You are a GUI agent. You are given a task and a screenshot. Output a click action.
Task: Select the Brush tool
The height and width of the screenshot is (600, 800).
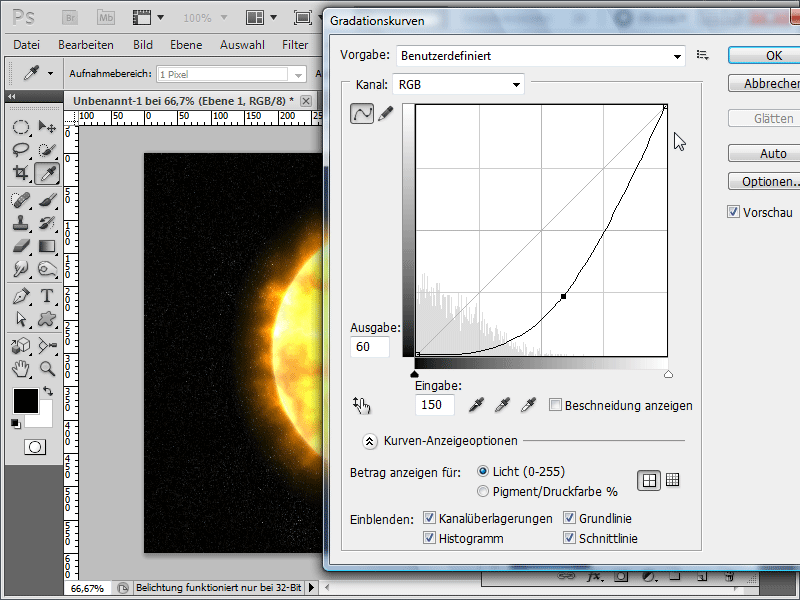(47, 200)
